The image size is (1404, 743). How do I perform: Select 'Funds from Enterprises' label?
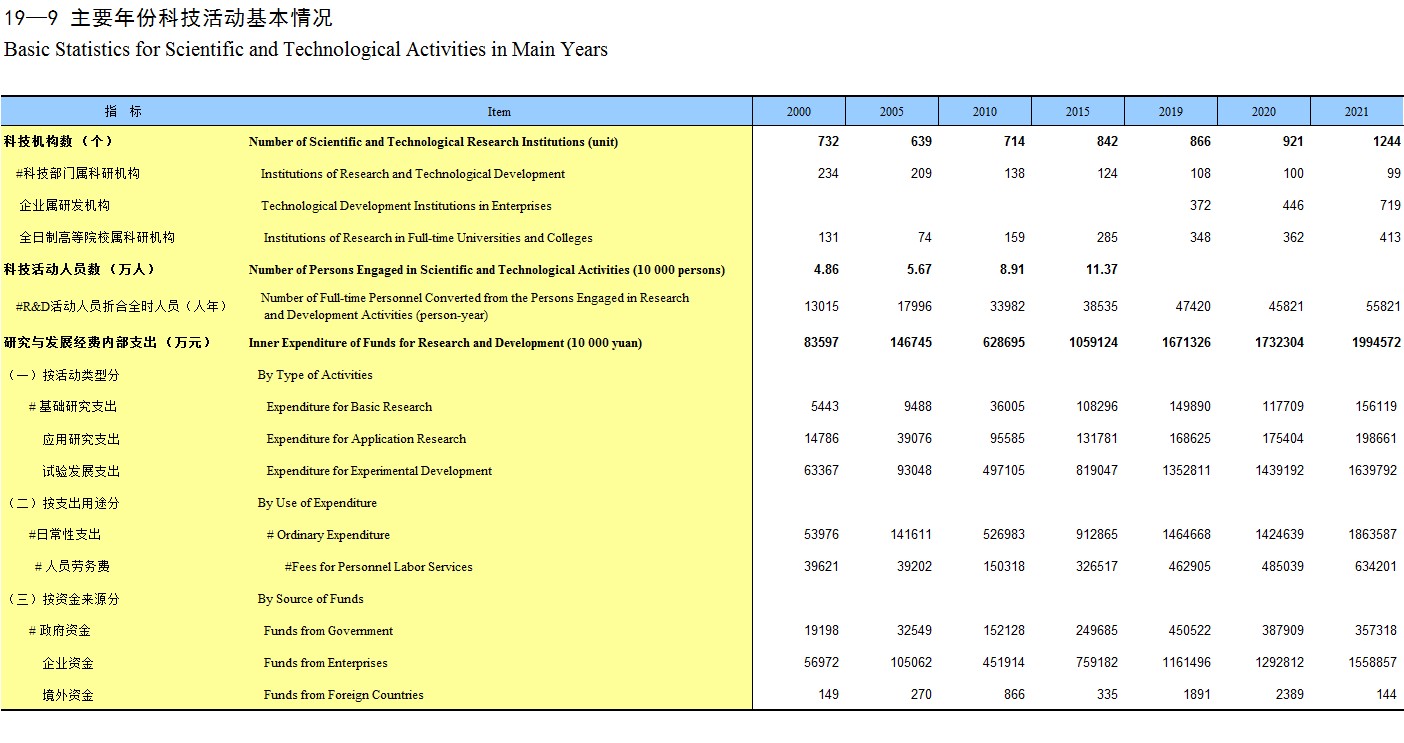click(x=325, y=663)
